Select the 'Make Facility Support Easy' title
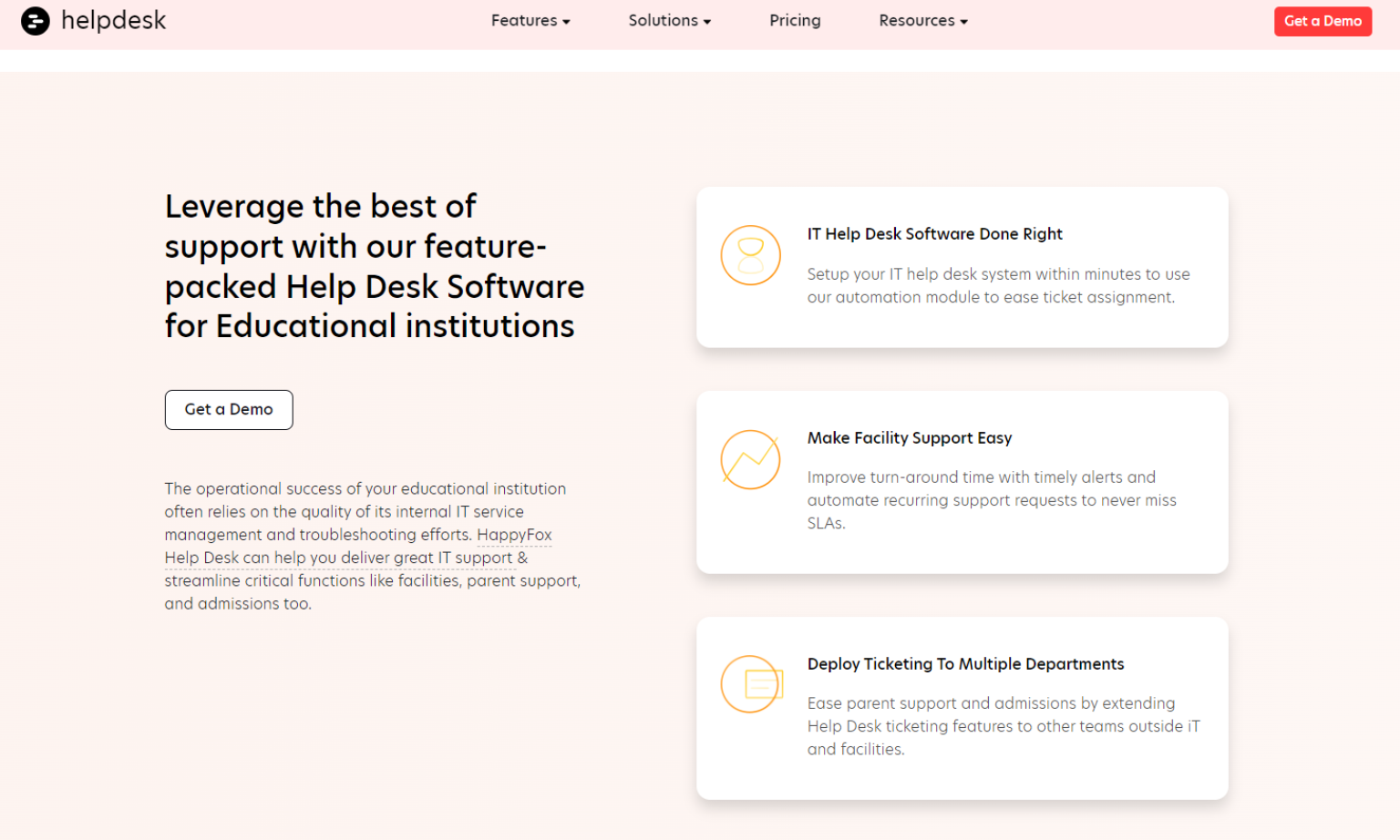 coord(910,438)
